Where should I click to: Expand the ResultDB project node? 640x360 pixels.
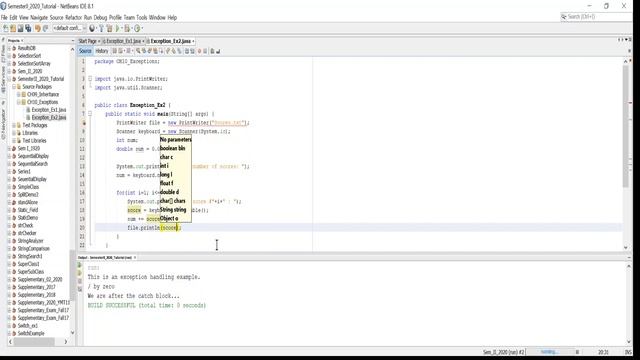point(9,48)
